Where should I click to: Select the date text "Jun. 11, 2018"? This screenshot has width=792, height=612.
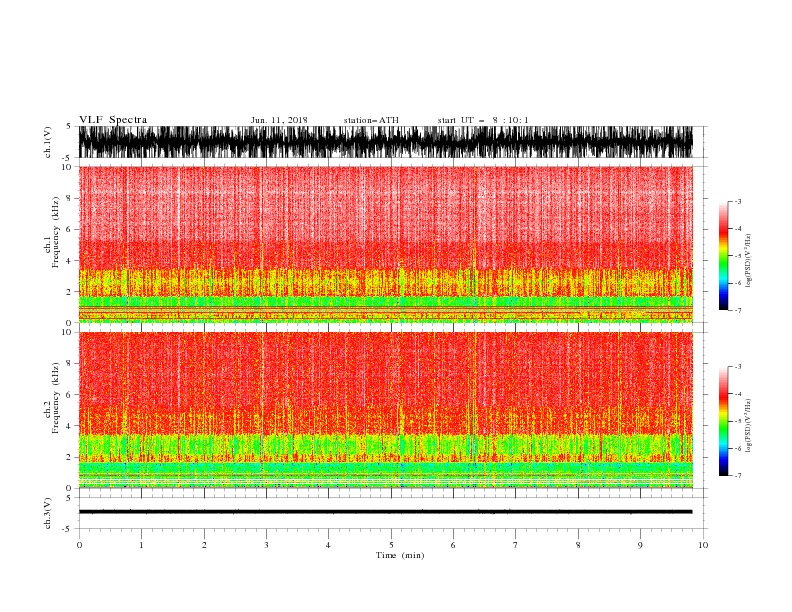[279, 120]
